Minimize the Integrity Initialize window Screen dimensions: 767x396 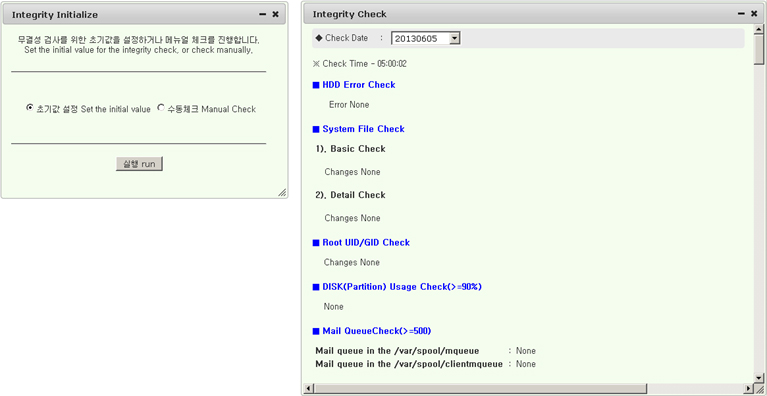tap(263, 15)
